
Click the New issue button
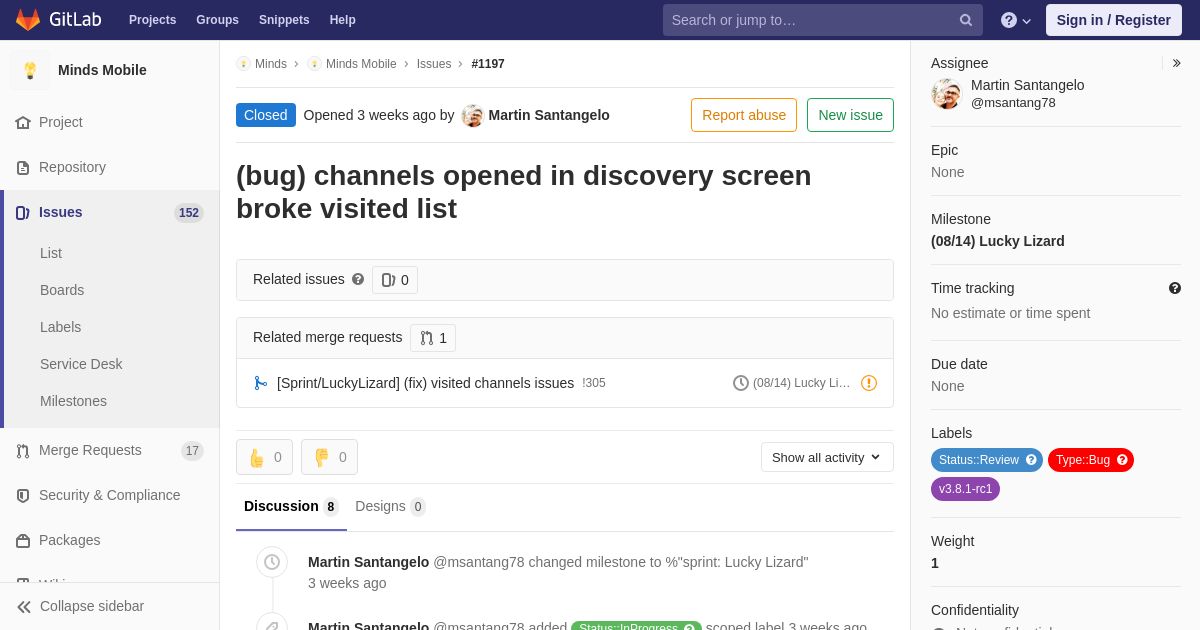(850, 115)
